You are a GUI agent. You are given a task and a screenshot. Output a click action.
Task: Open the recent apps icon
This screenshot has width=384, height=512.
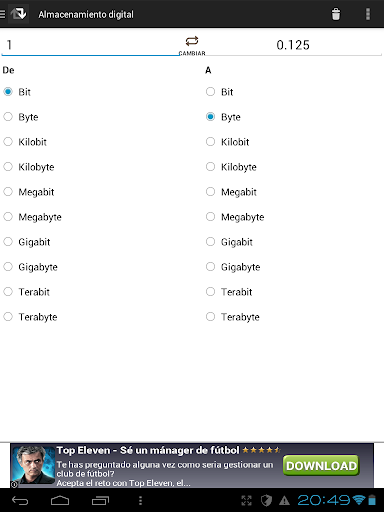[100, 500]
